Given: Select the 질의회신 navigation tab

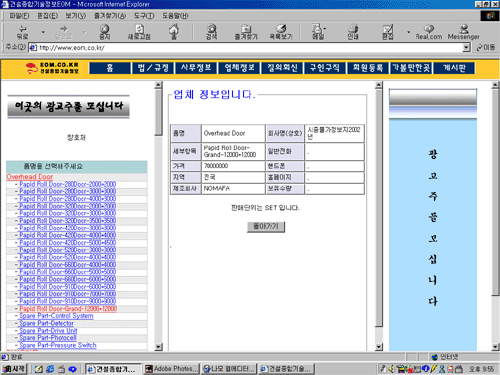Looking at the screenshot, I should 282,68.
